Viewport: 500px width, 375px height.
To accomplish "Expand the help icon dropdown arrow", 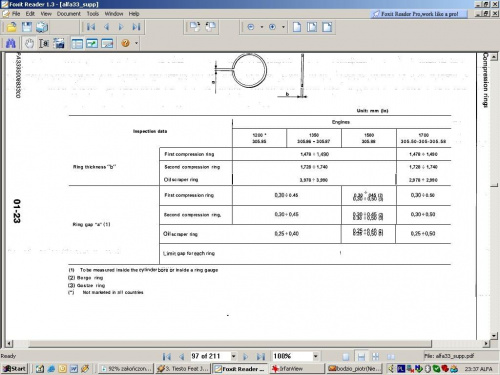I will point(136,43).
